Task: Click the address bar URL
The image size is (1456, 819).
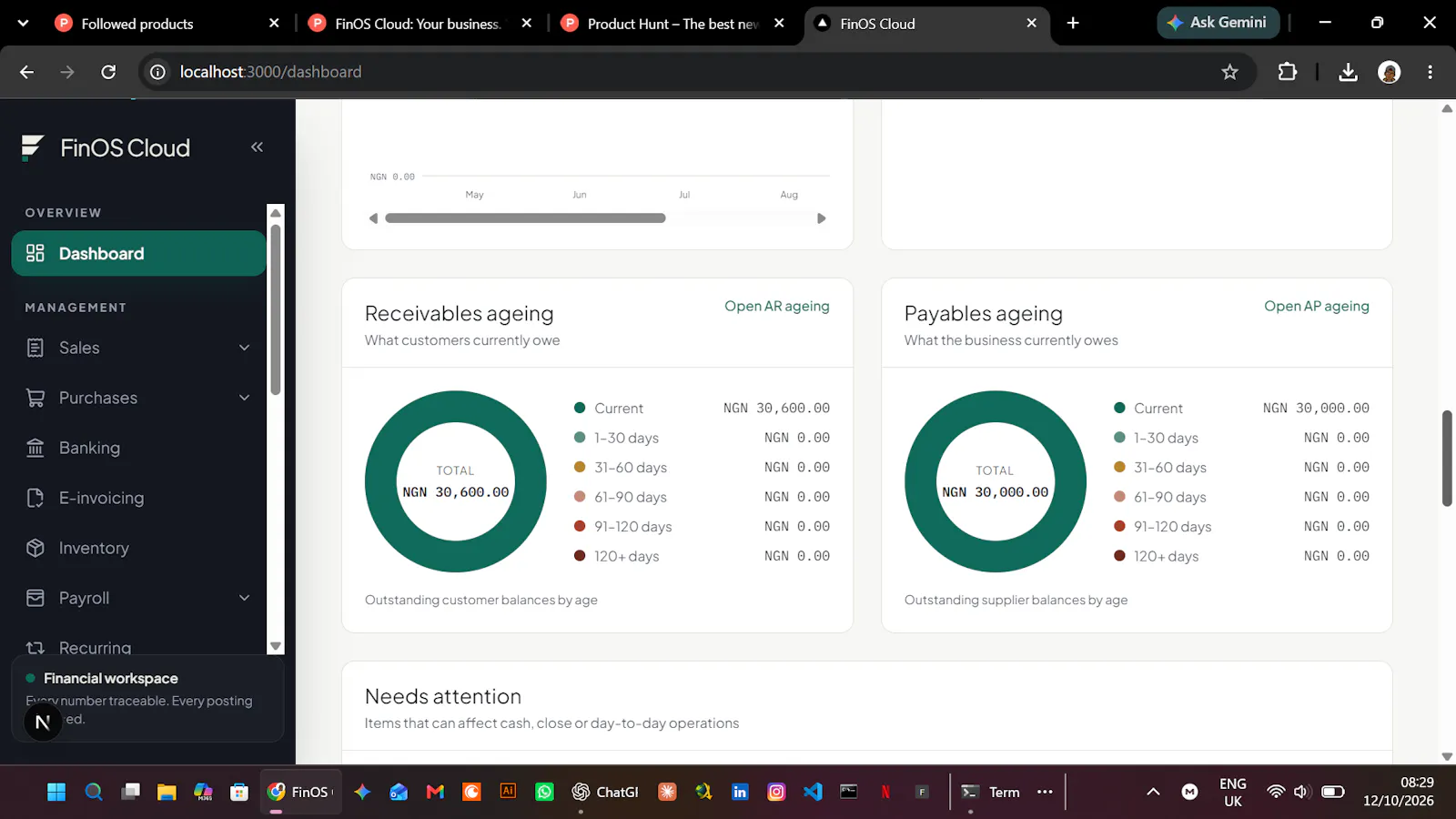Action: click(270, 72)
